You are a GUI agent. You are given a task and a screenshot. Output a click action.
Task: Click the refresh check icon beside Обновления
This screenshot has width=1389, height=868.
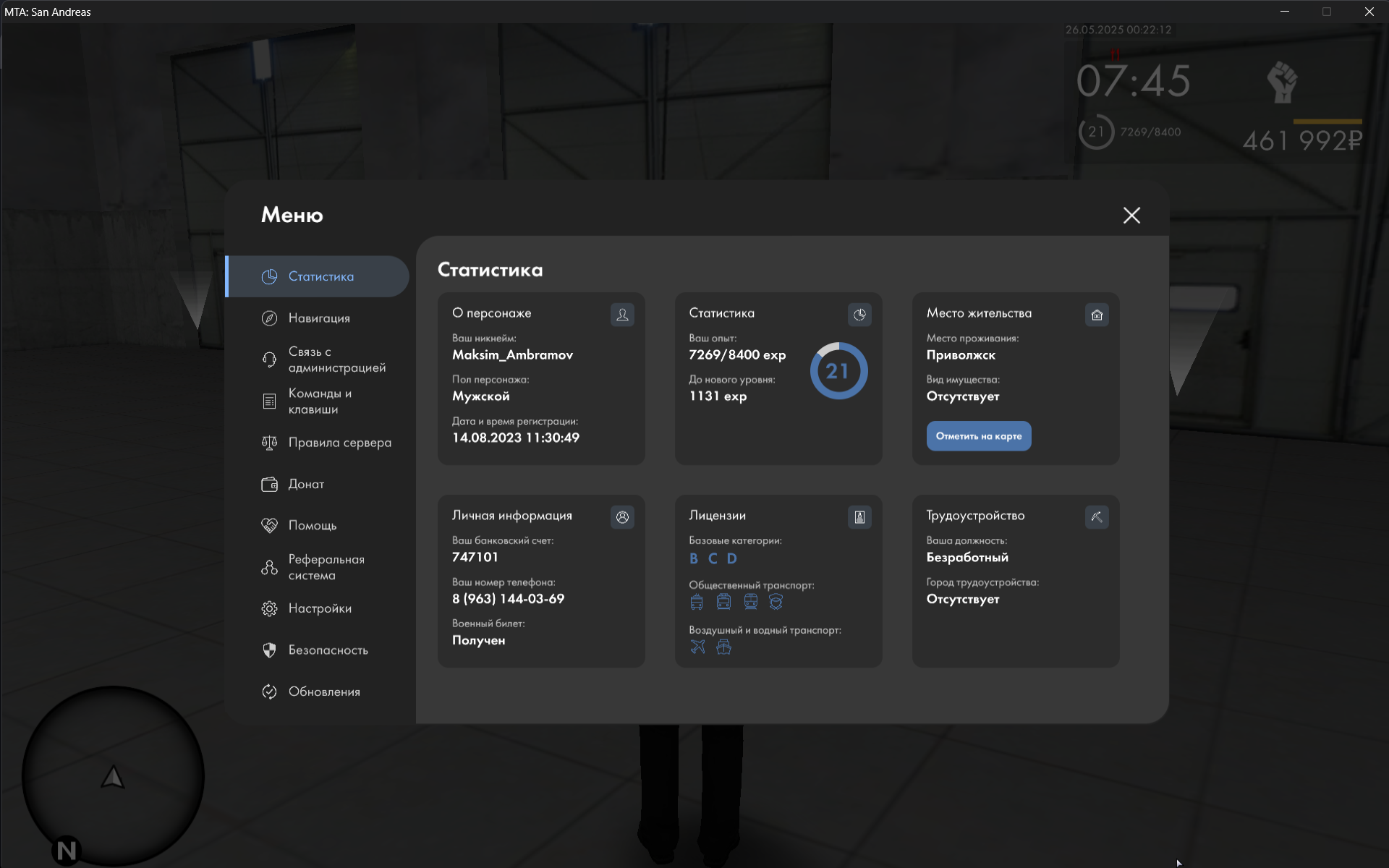[269, 692]
